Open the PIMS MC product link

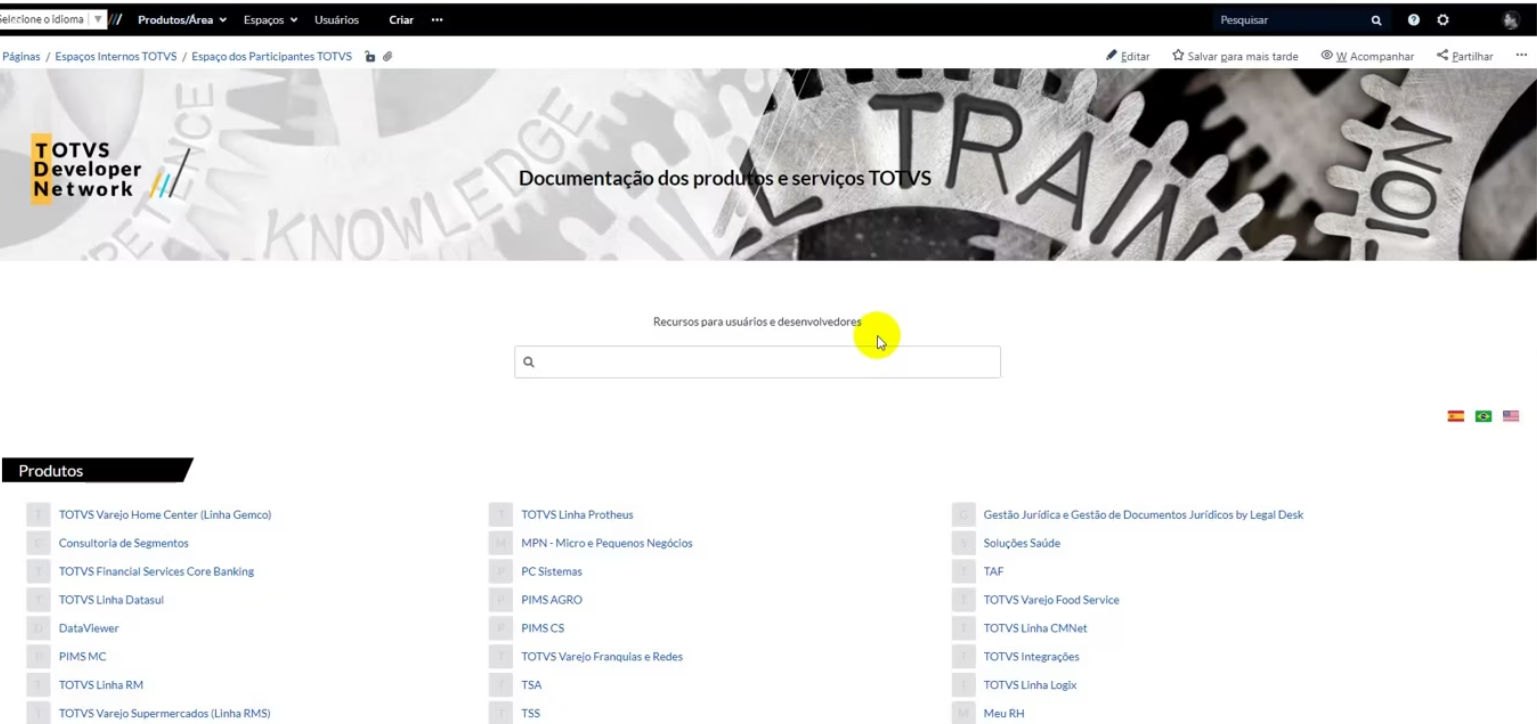pos(82,657)
